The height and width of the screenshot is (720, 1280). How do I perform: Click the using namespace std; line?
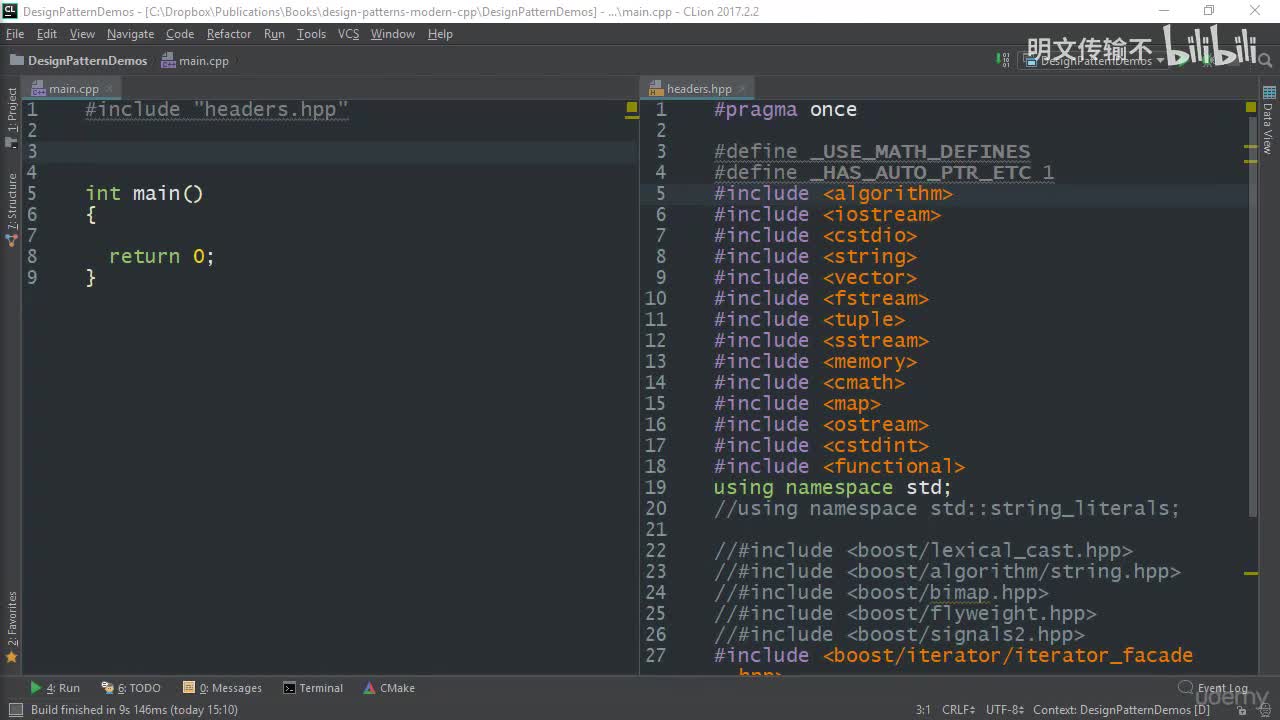tap(832, 487)
